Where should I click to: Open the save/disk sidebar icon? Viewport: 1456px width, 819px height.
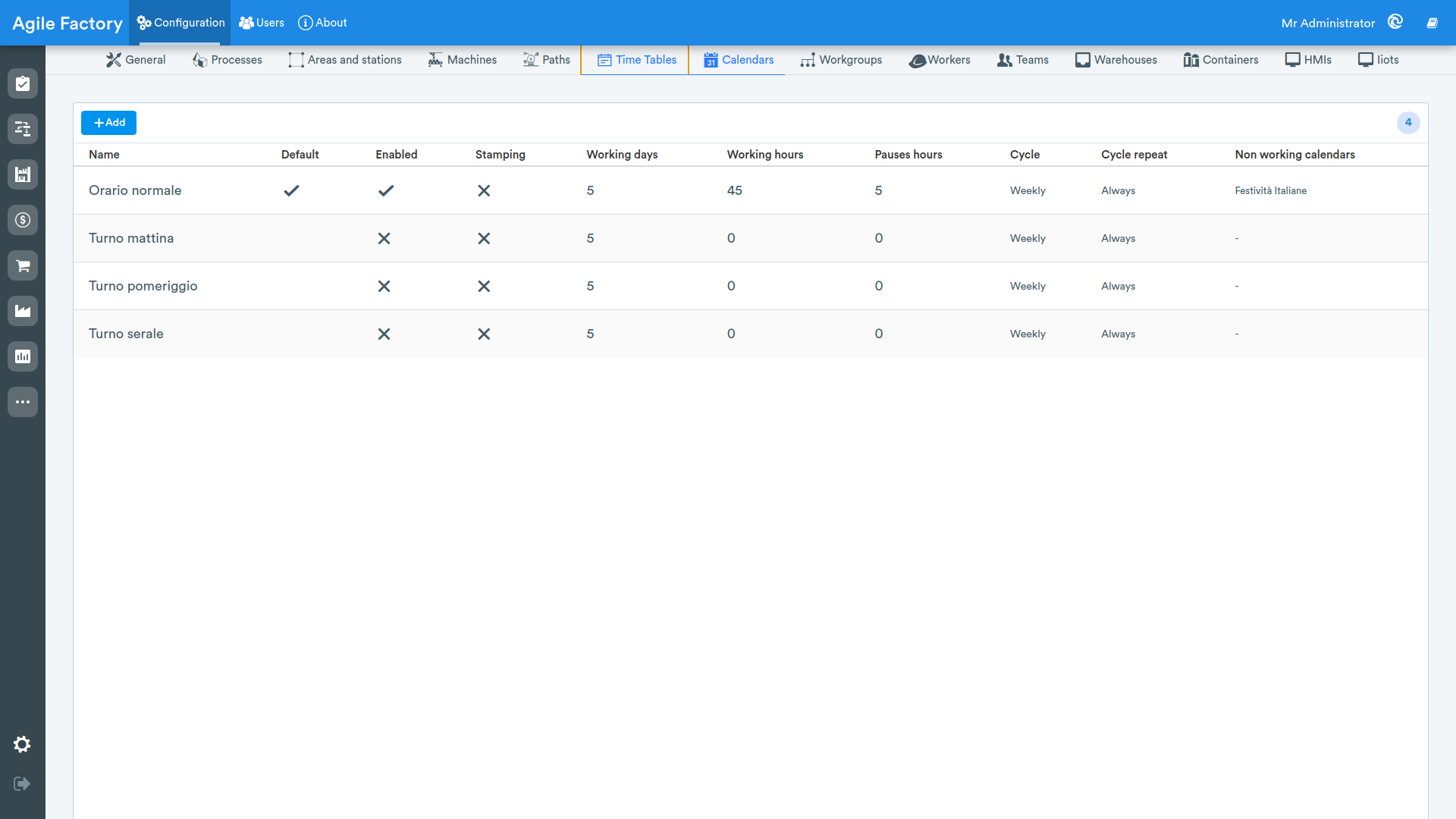click(23, 174)
